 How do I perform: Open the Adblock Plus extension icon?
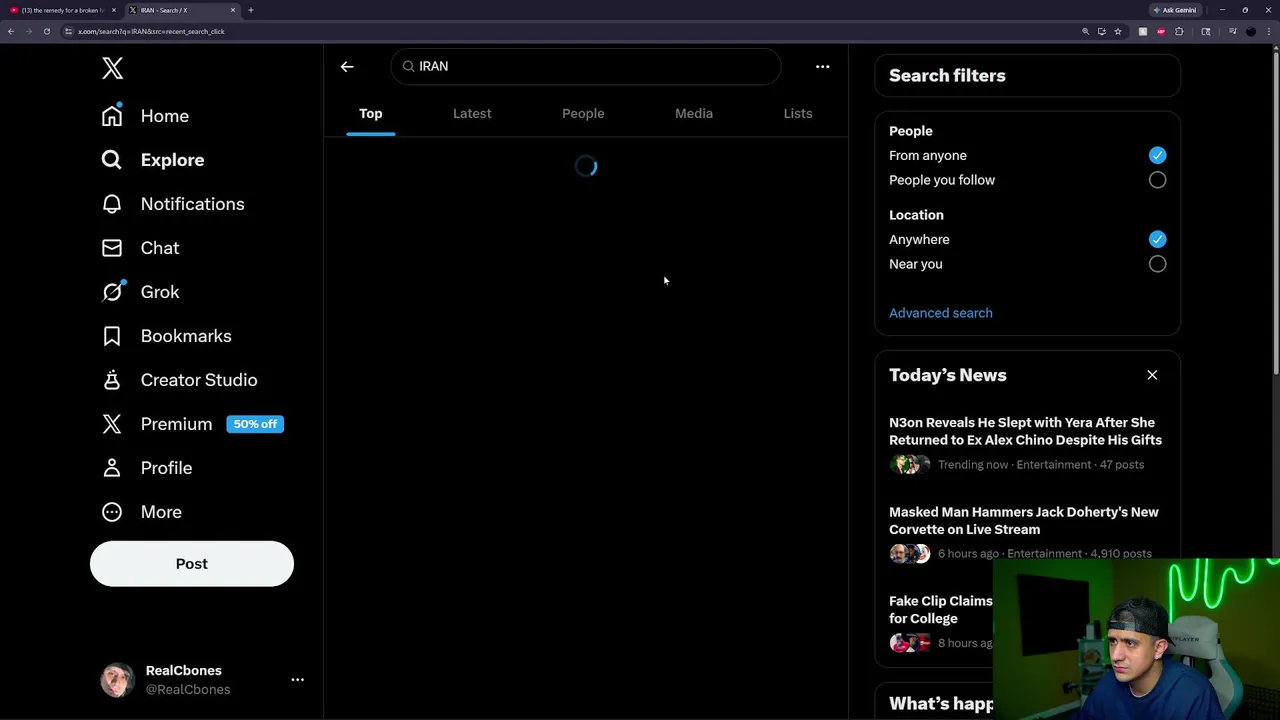[1160, 31]
